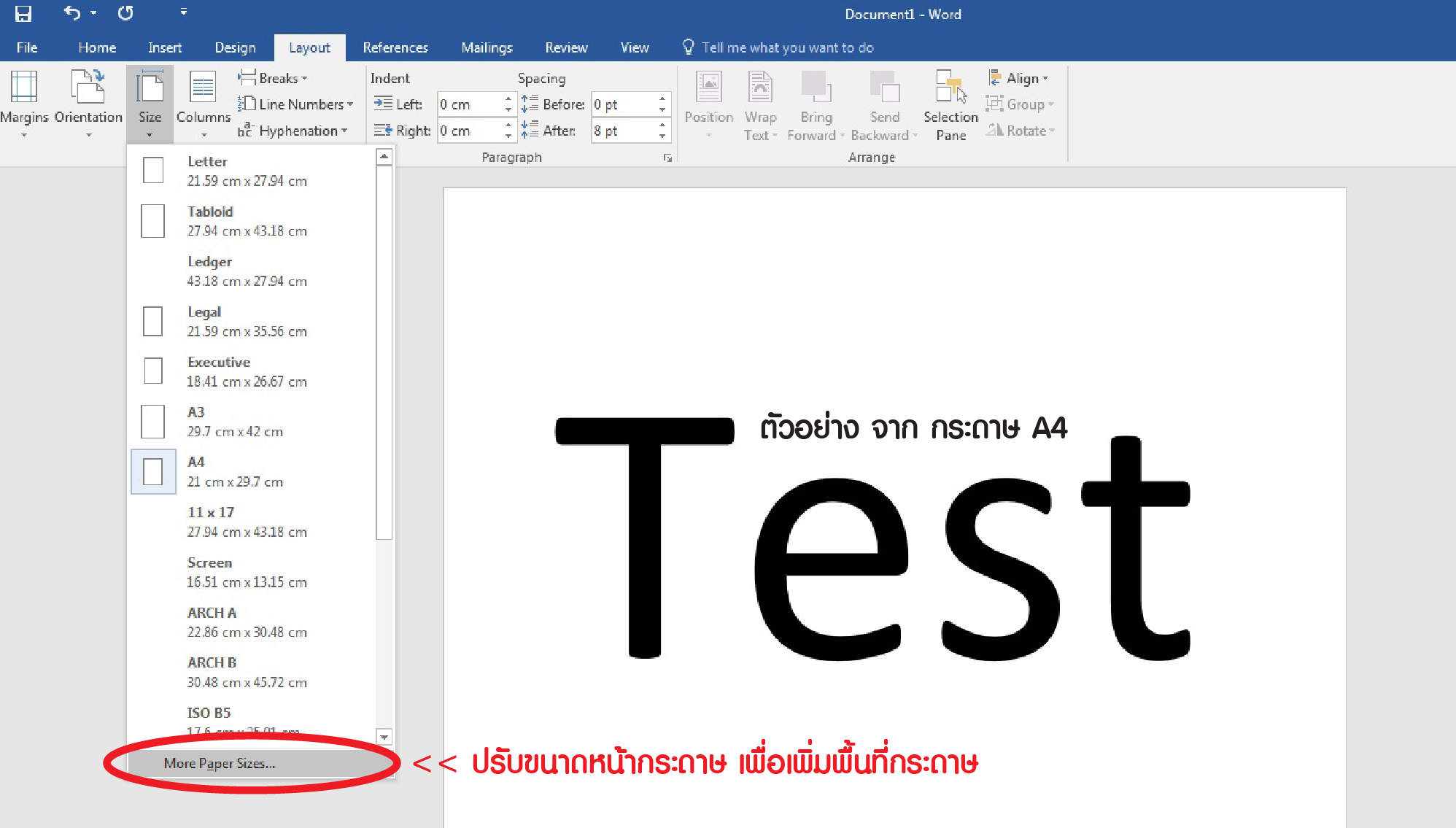Click the Spacing After input field

coord(624,131)
